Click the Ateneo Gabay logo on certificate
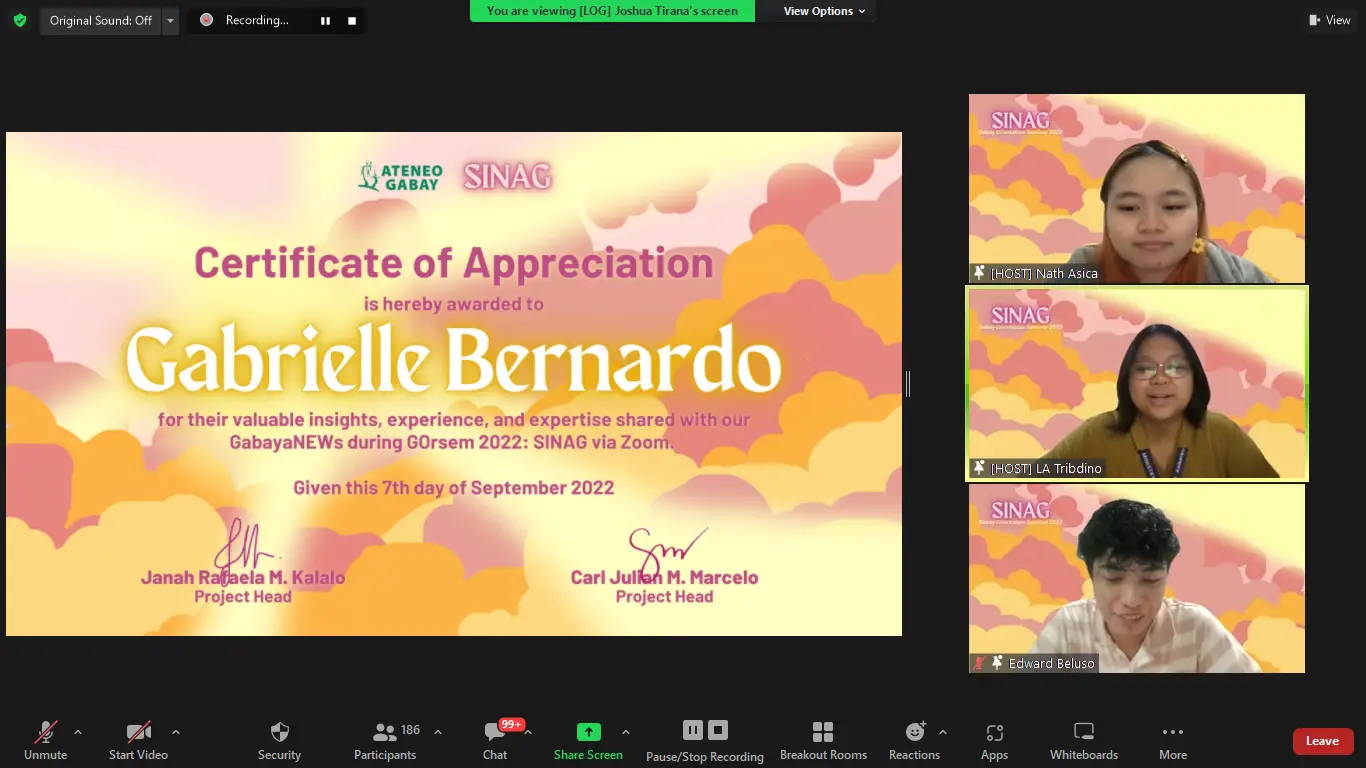This screenshot has width=1366, height=768. pos(400,177)
